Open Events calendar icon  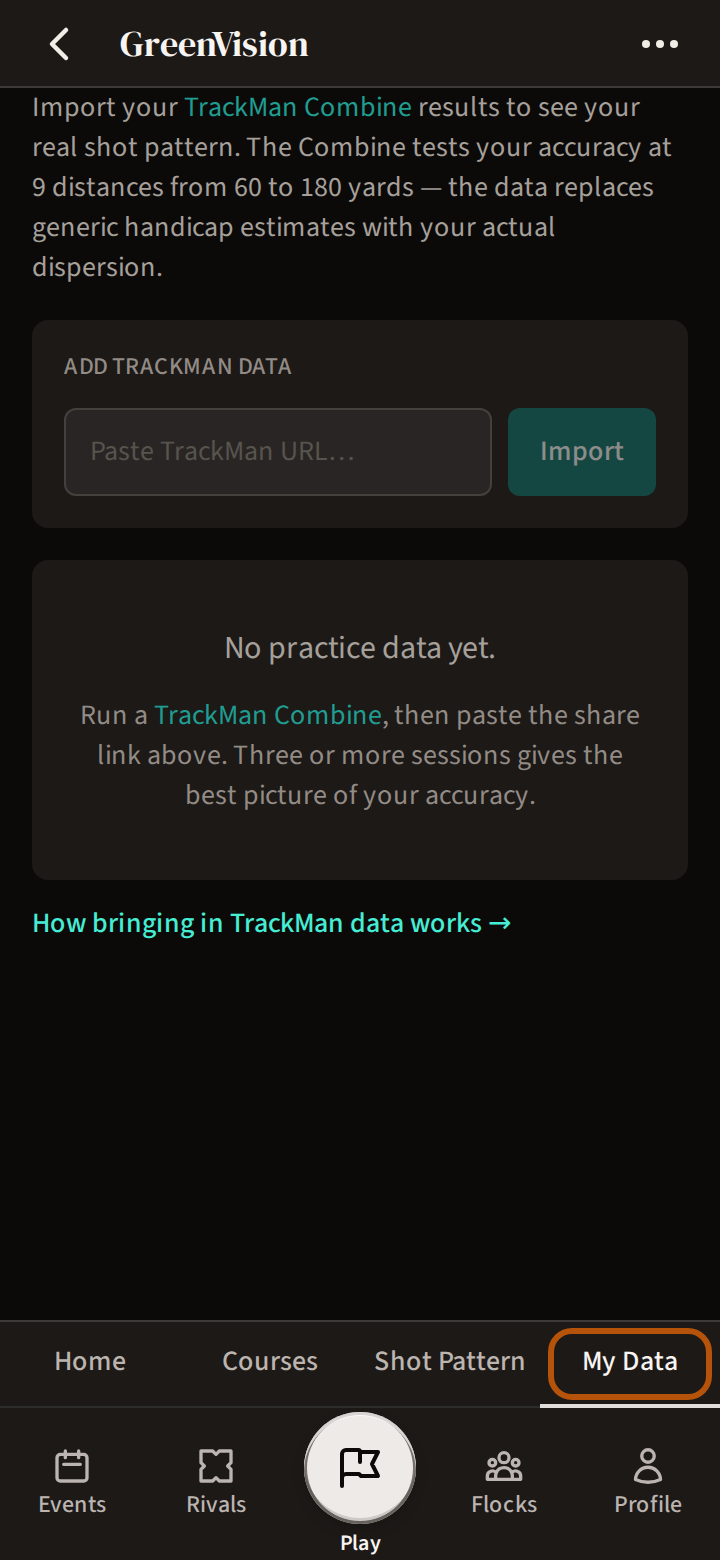pyautogui.click(x=72, y=1466)
